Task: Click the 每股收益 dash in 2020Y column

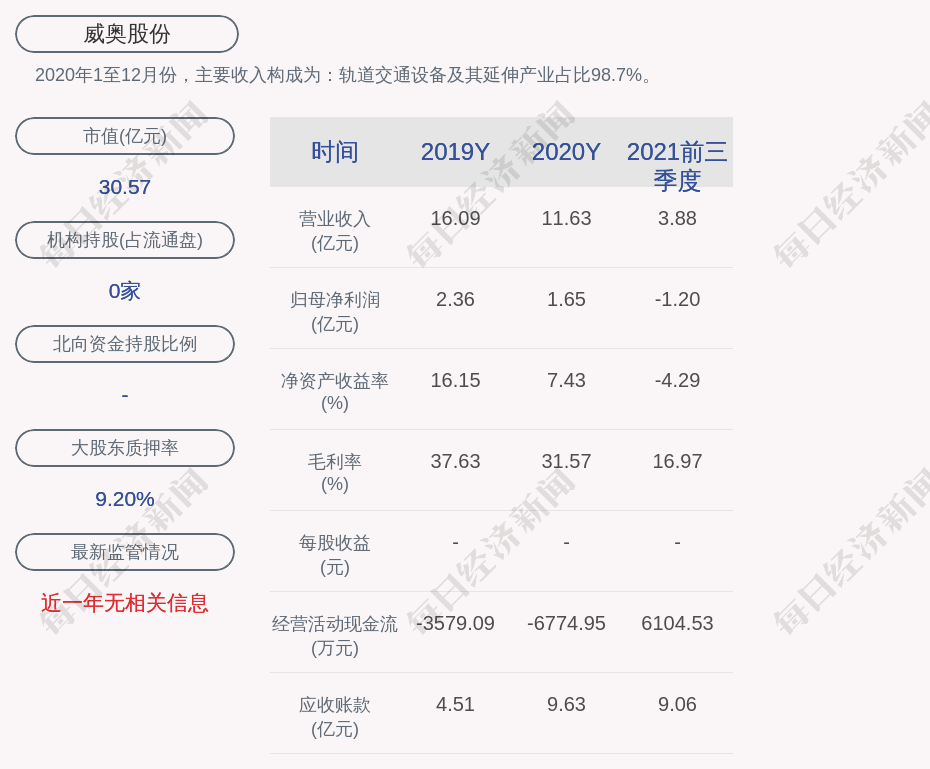Action: (x=566, y=542)
